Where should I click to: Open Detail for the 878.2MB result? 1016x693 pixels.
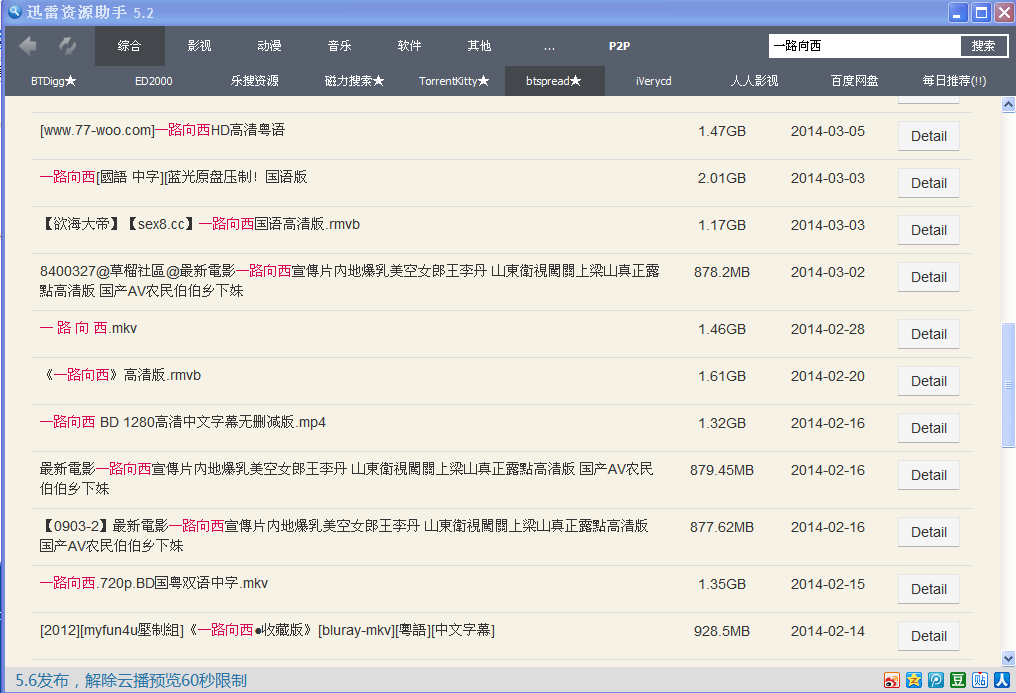(x=929, y=277)
